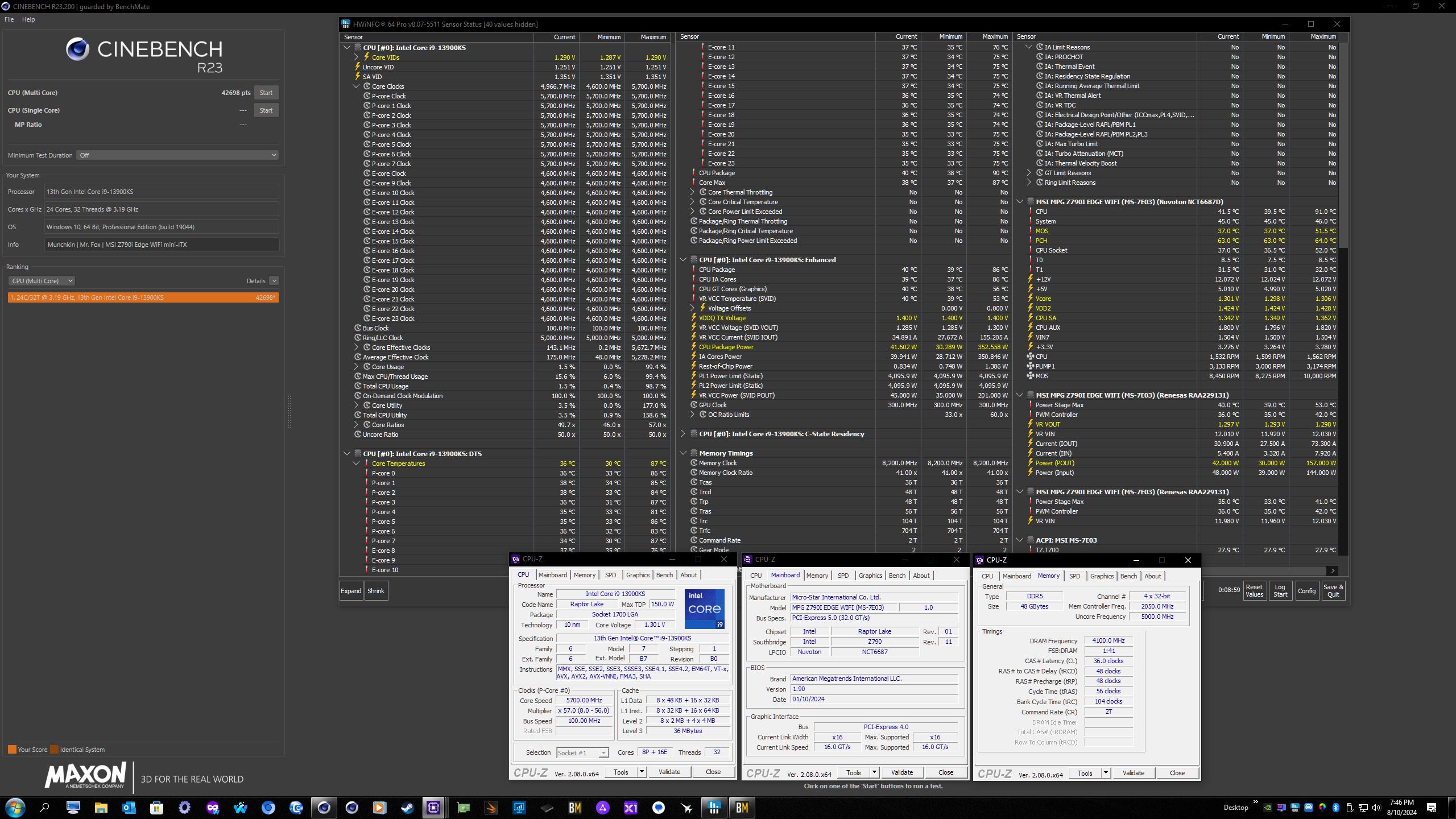This screenshot has width=1456, height=819.
Task: Expand C-State Residency sensor group
Action: click(x=683, y=434)
